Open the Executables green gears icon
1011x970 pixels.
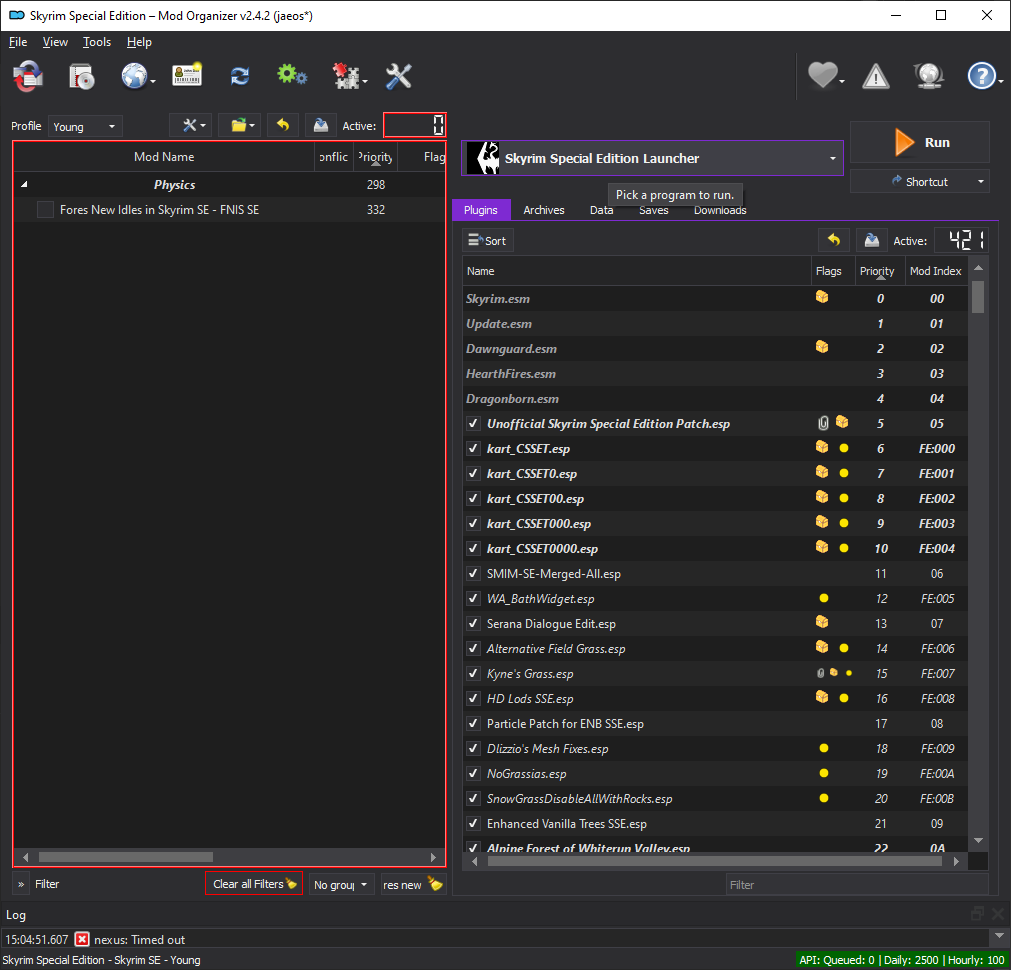(x=291, y=75)
